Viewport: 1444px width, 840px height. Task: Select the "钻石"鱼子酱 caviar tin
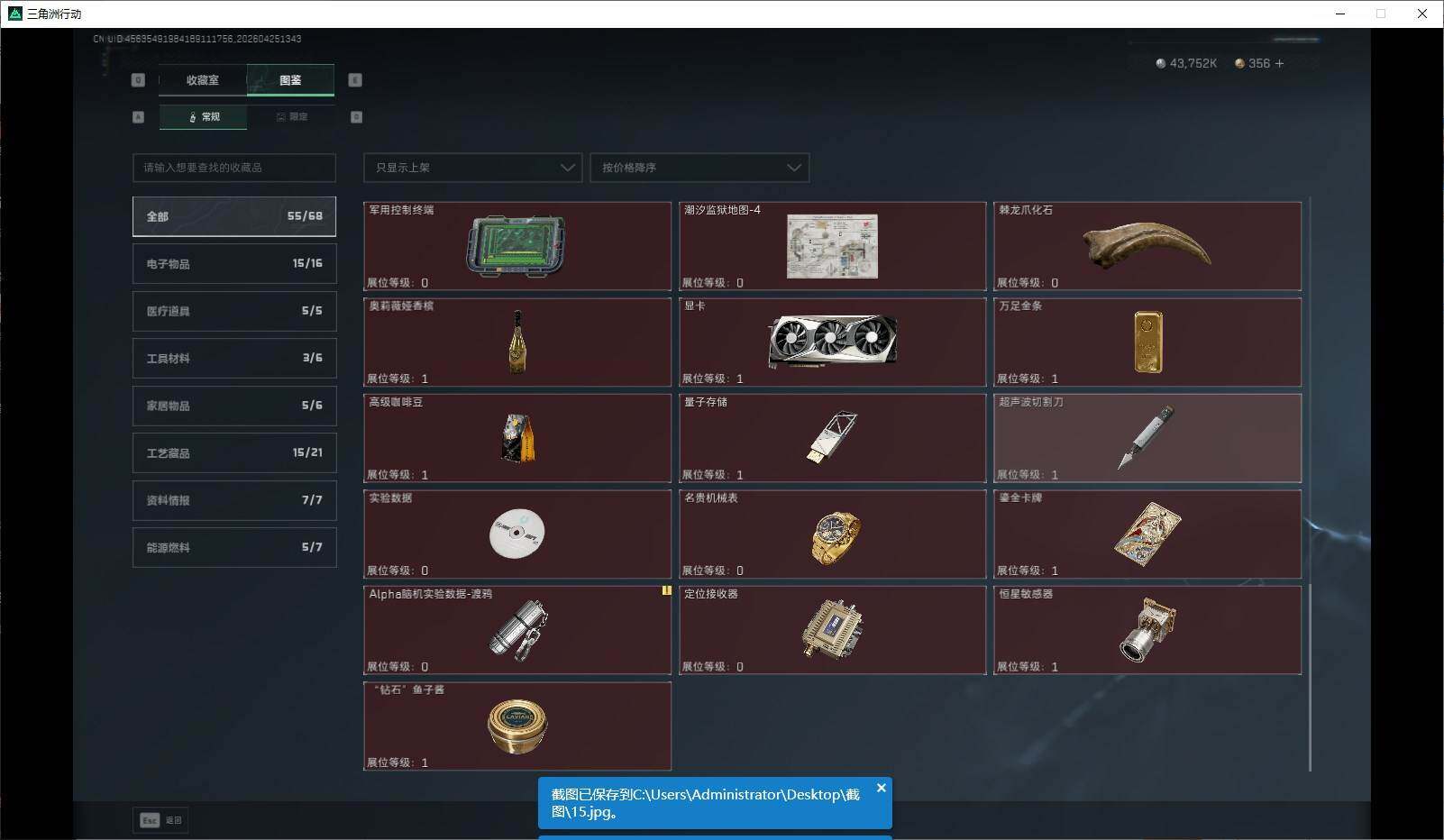[x=517, y=726]
